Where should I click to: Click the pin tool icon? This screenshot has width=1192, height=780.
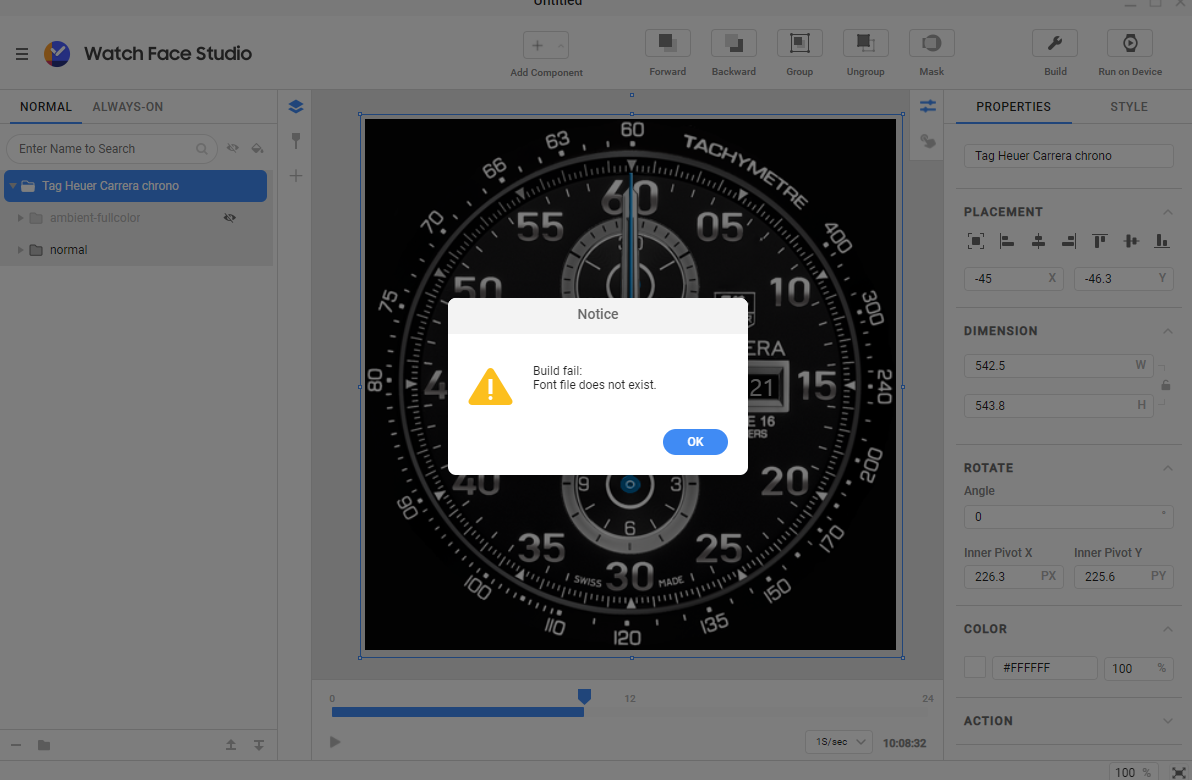[296, 141]
